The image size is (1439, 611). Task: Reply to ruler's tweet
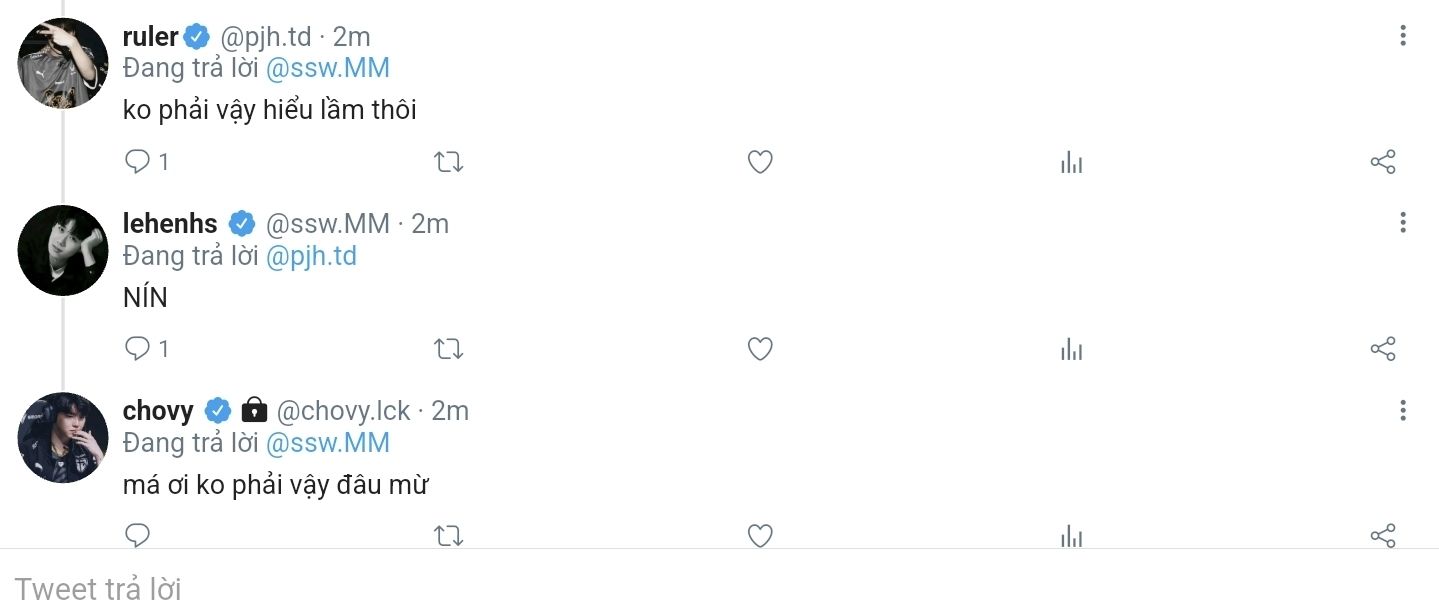point(138,162)
